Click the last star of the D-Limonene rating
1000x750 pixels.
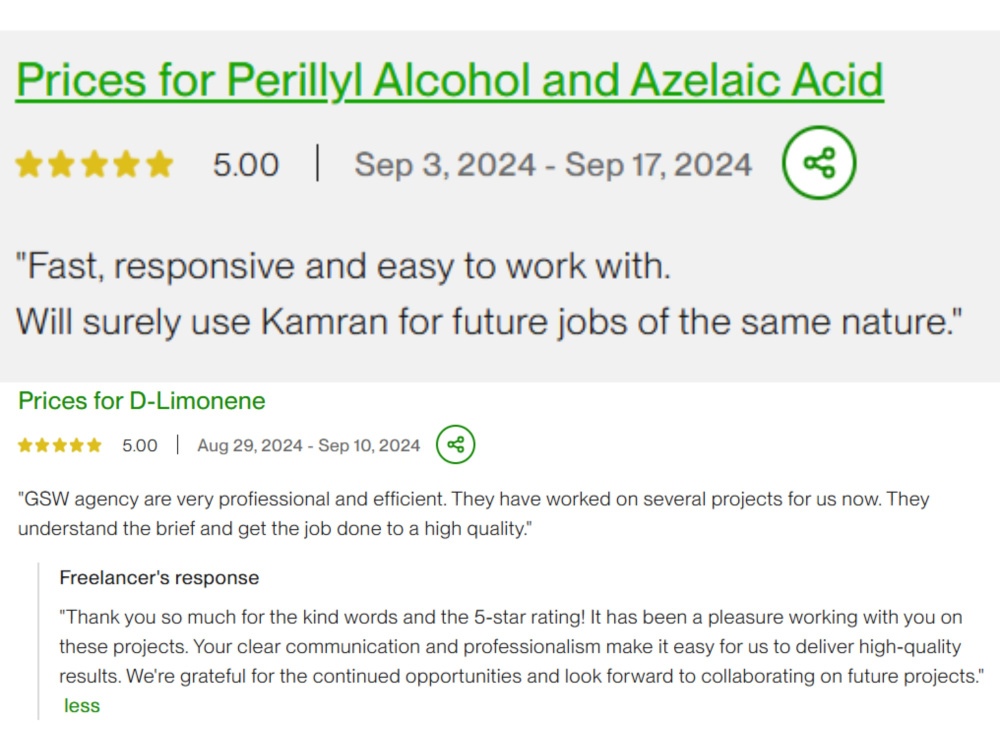(x=94, y=445)
